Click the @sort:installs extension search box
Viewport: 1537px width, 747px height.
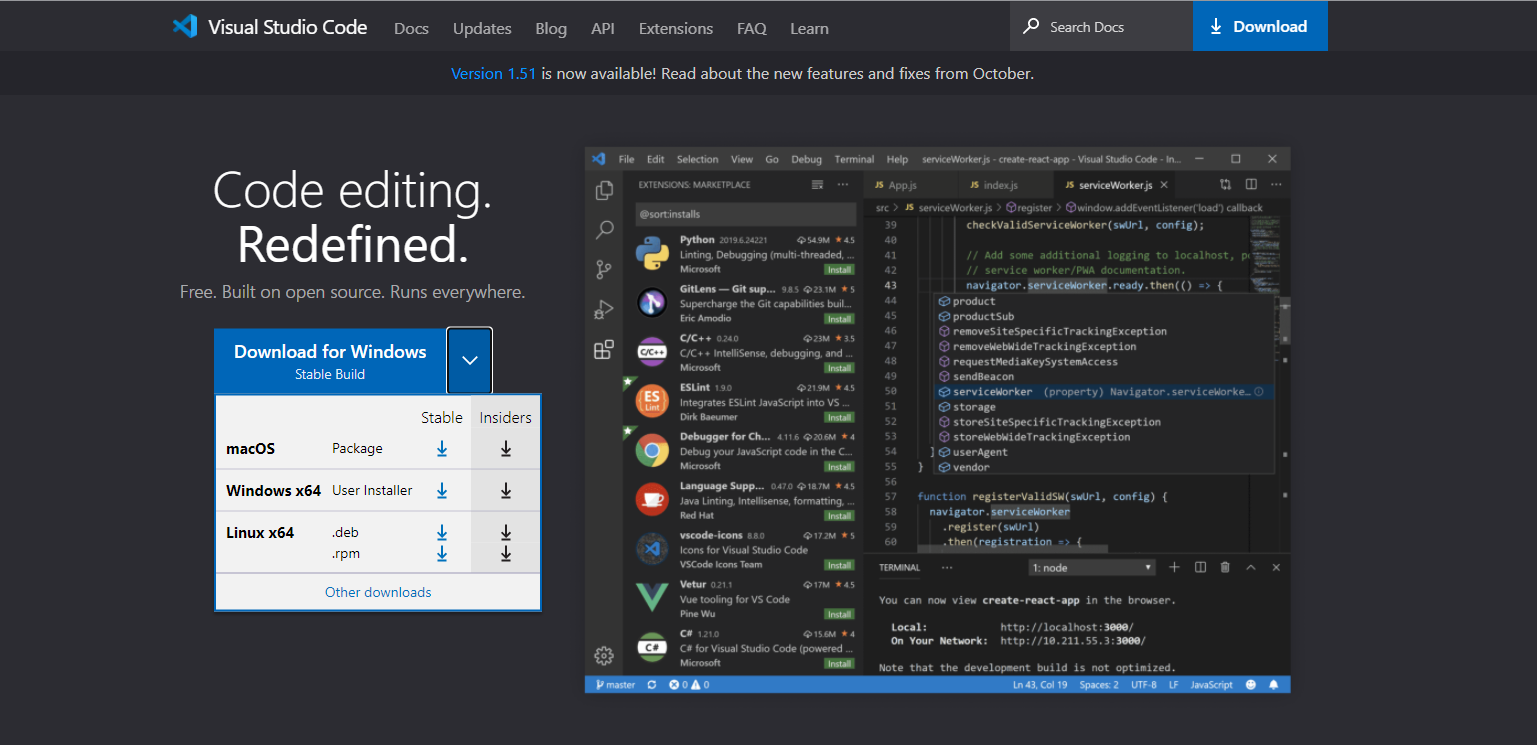pos(744,213)
